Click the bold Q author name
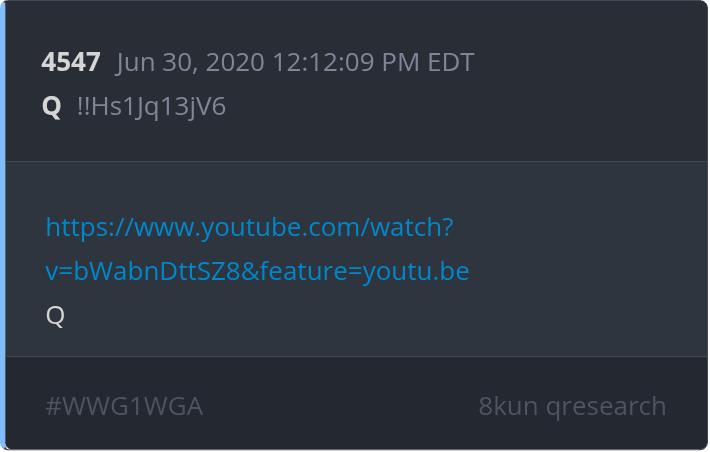The image size is (710, 452). pos(51,107)
